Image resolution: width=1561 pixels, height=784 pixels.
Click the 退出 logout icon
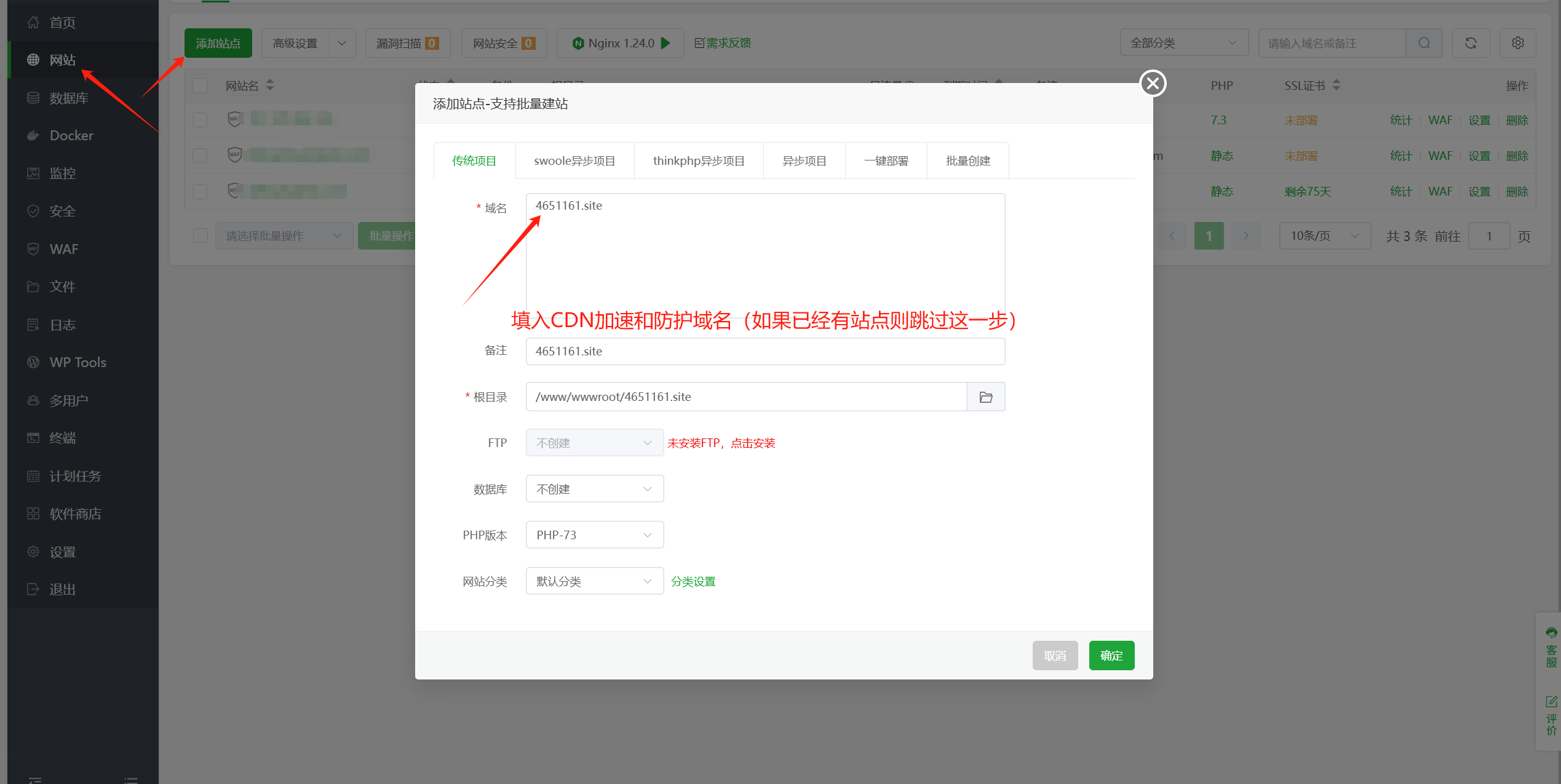click(33, 589)
